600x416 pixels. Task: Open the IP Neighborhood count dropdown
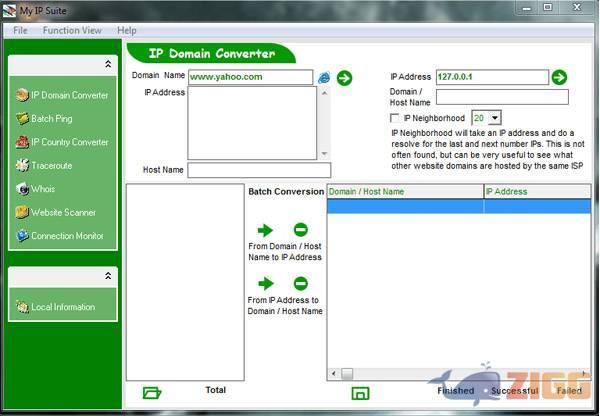click(x=495, y=118)
